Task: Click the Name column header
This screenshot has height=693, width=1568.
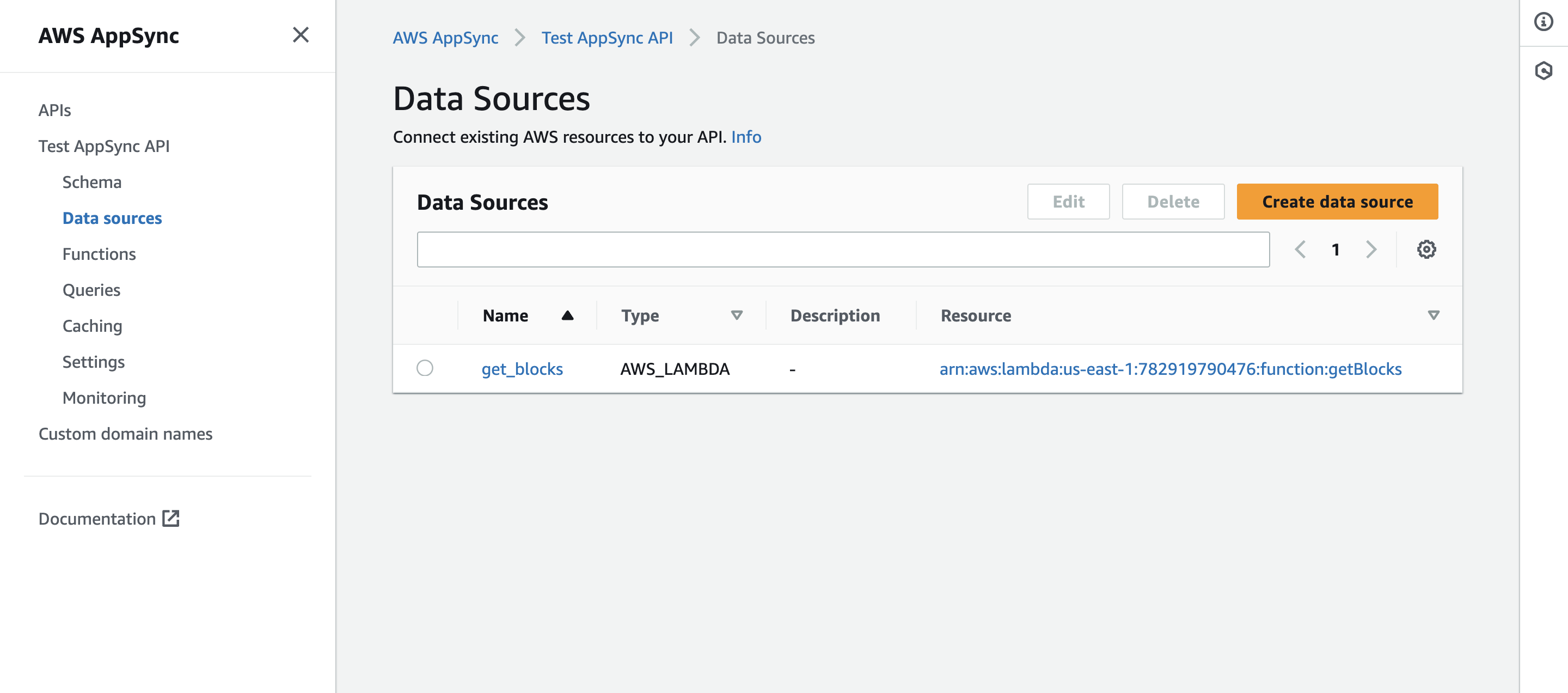Action: 505,315
